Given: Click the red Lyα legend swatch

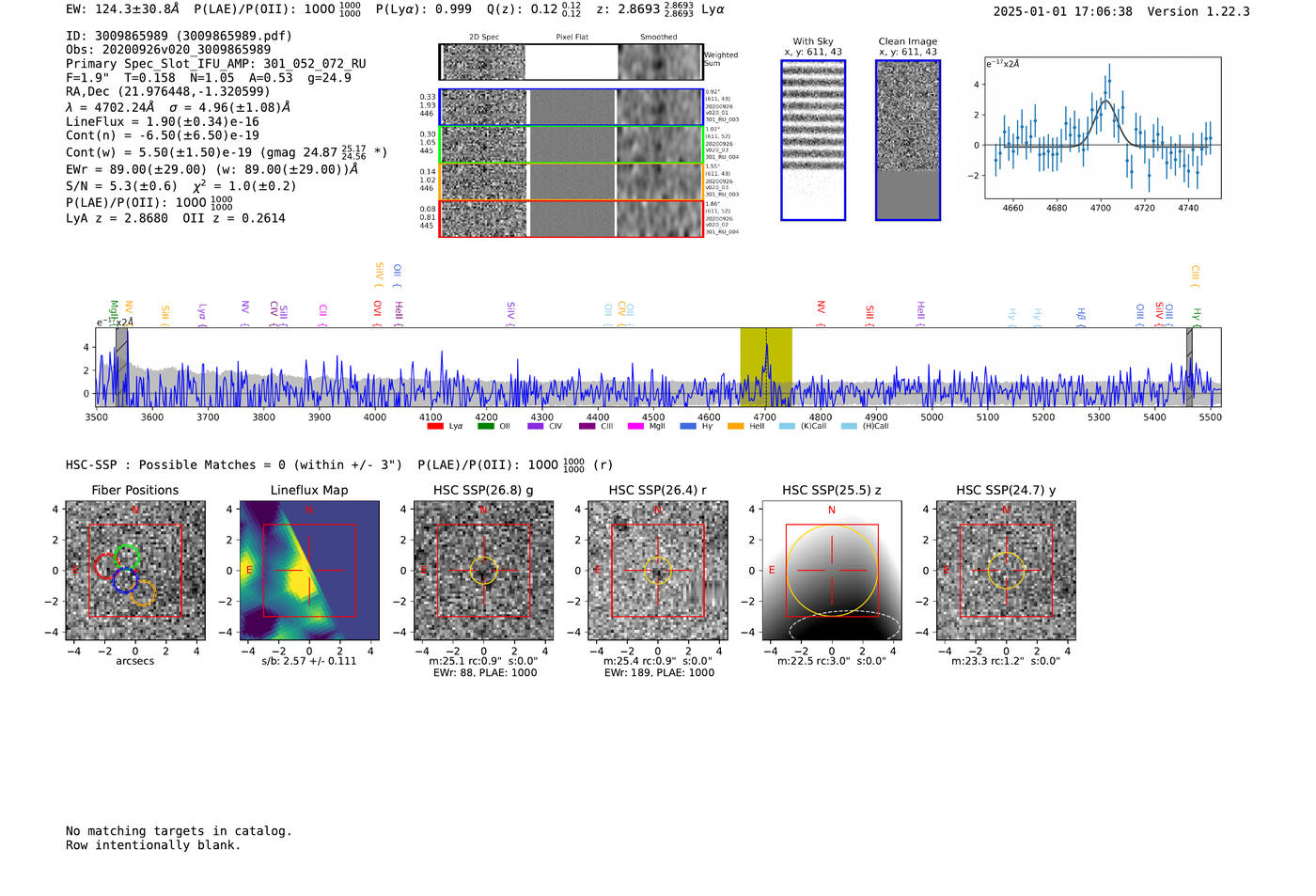Looking at the screenshot, I should (x=434, y=426).
